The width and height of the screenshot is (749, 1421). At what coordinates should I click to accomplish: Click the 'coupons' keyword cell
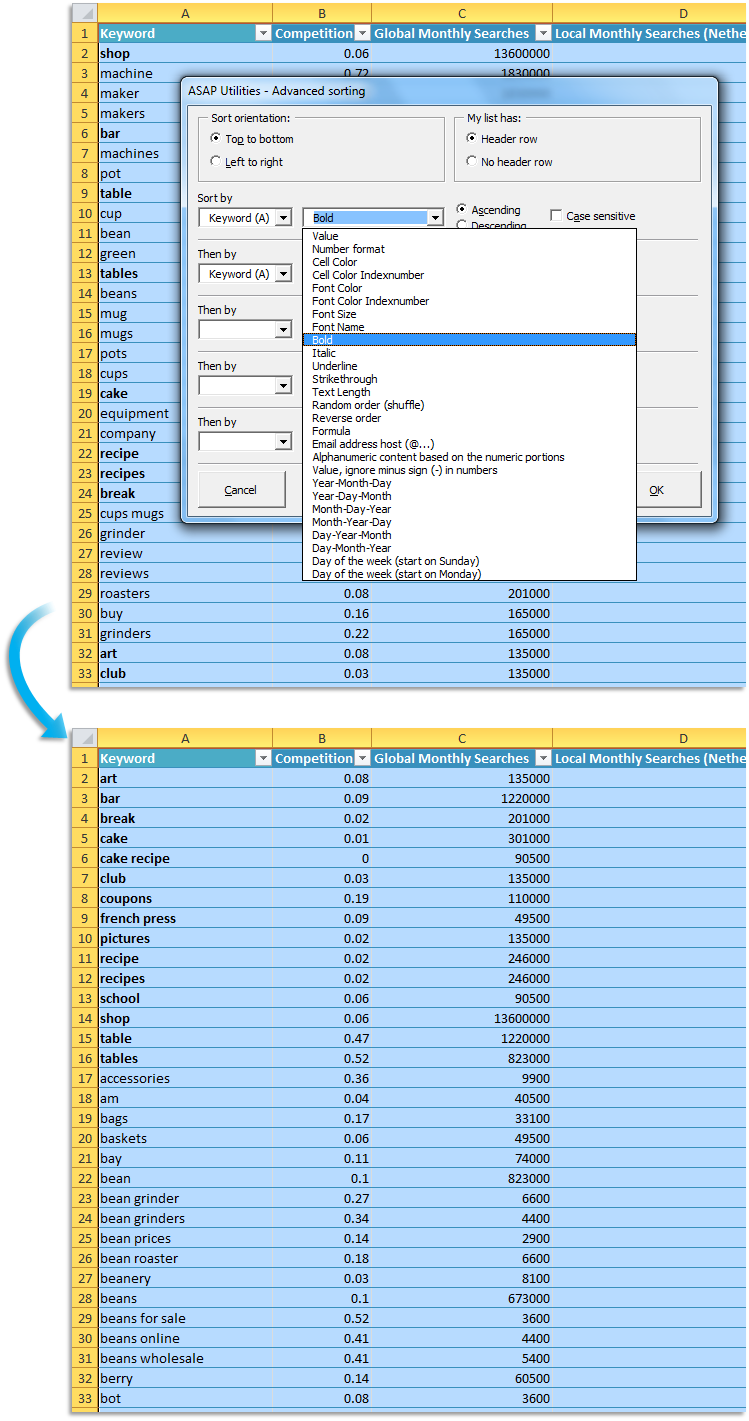[185, 898]
